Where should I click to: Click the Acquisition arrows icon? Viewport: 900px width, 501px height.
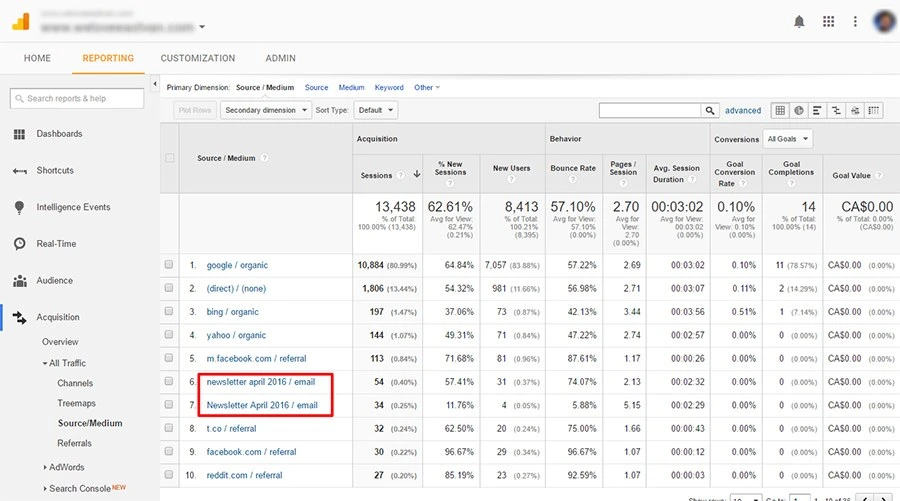coord(20,317)
